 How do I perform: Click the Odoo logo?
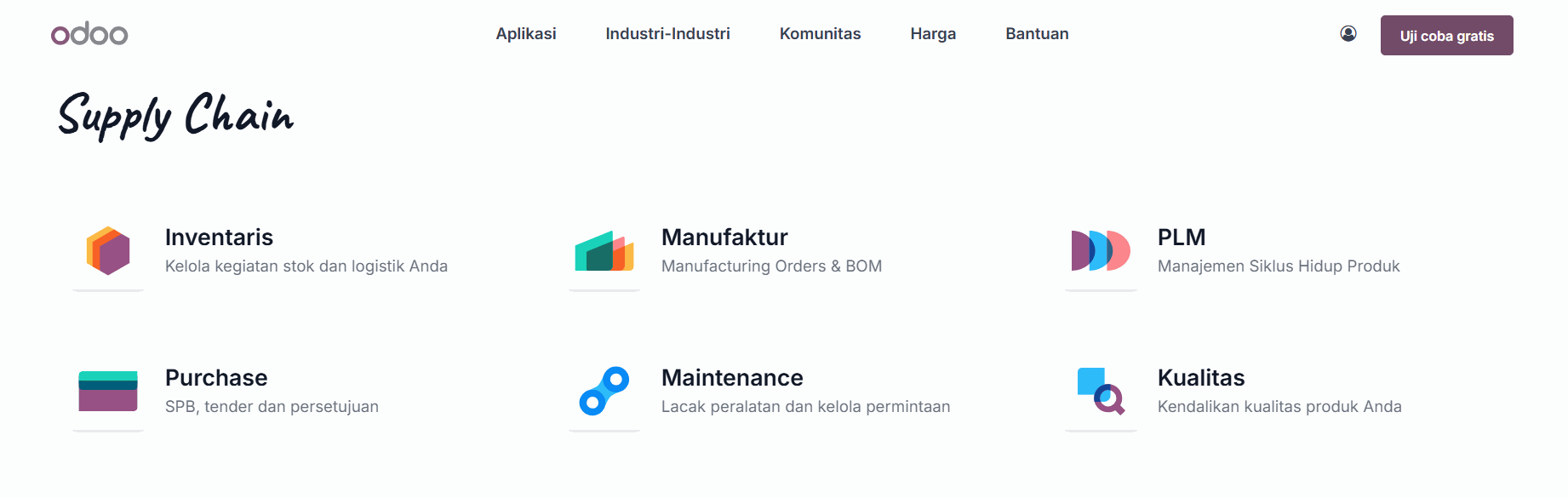coord(89,34)
